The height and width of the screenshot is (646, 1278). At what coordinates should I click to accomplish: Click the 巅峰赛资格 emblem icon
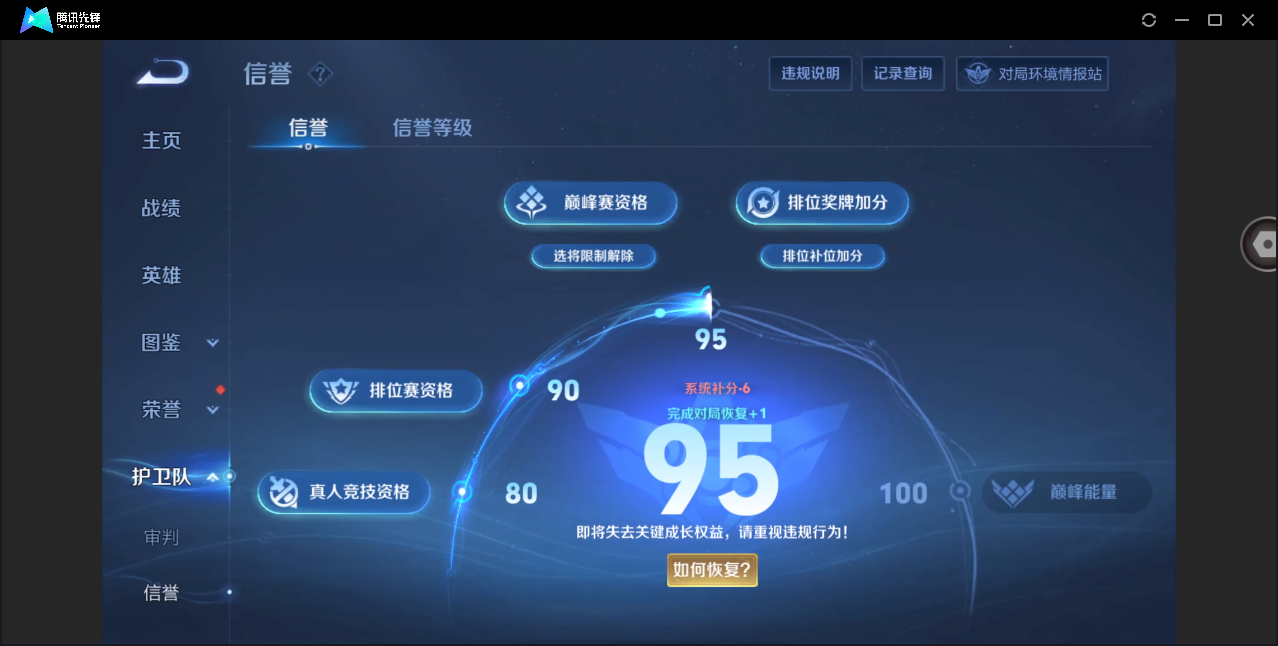(531, 203)
